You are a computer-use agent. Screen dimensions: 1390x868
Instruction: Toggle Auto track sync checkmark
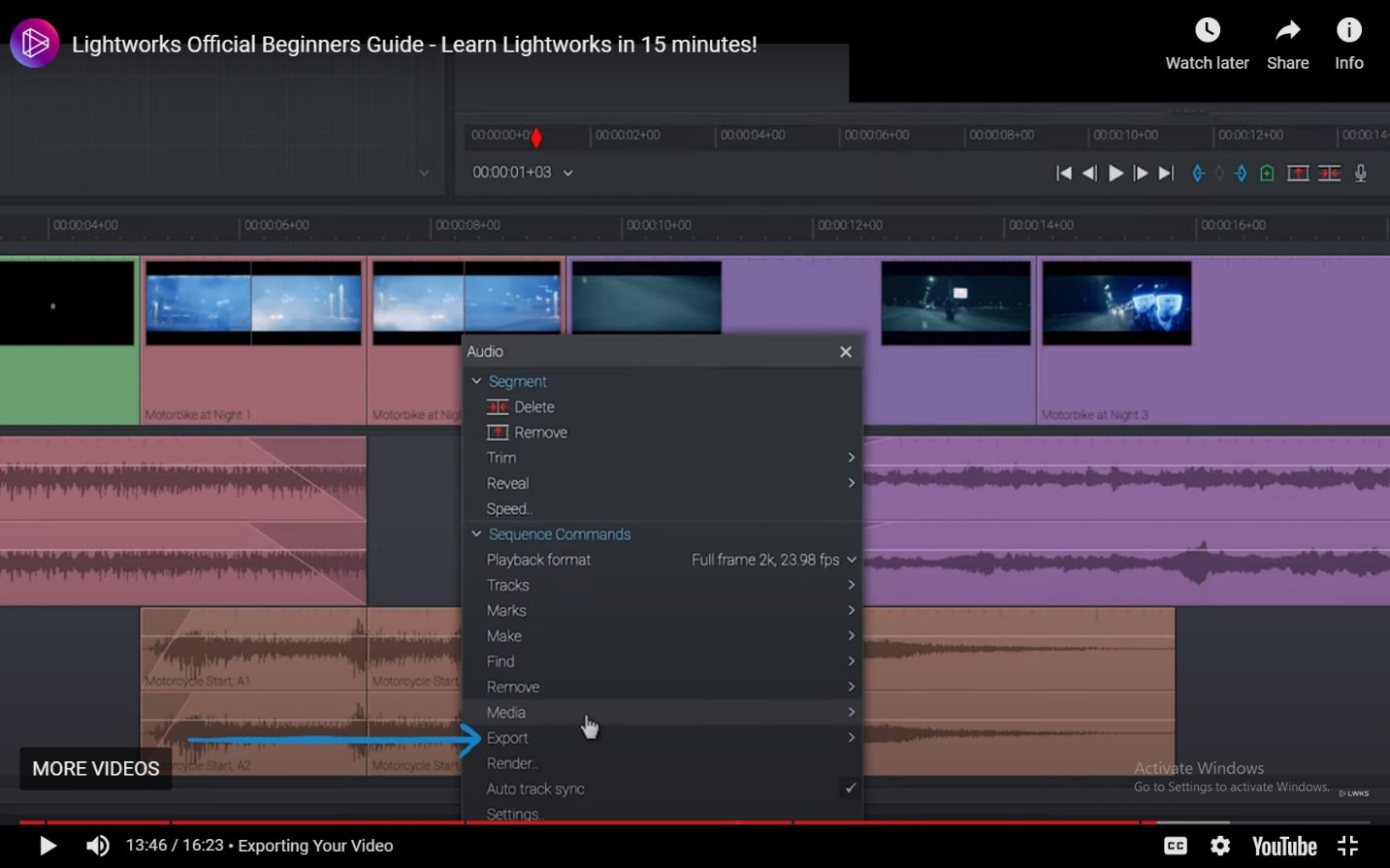coord(851,788)
